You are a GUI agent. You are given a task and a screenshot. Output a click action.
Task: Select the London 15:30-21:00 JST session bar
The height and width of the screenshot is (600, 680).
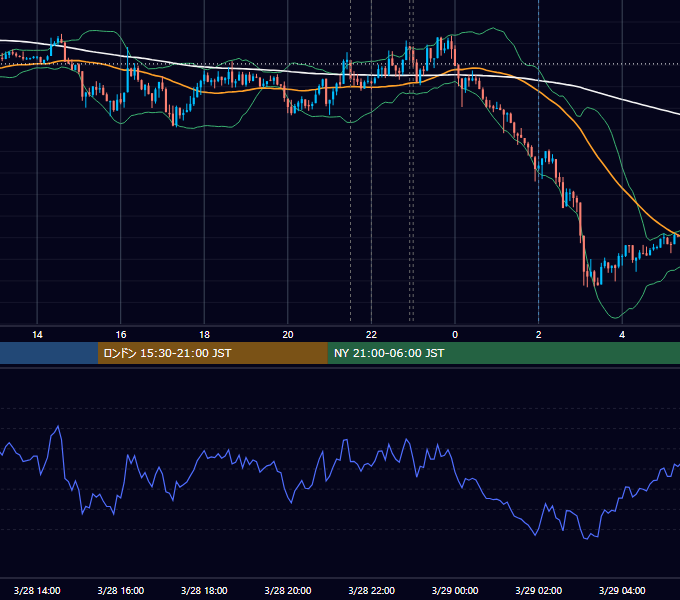tap(212, 353)
